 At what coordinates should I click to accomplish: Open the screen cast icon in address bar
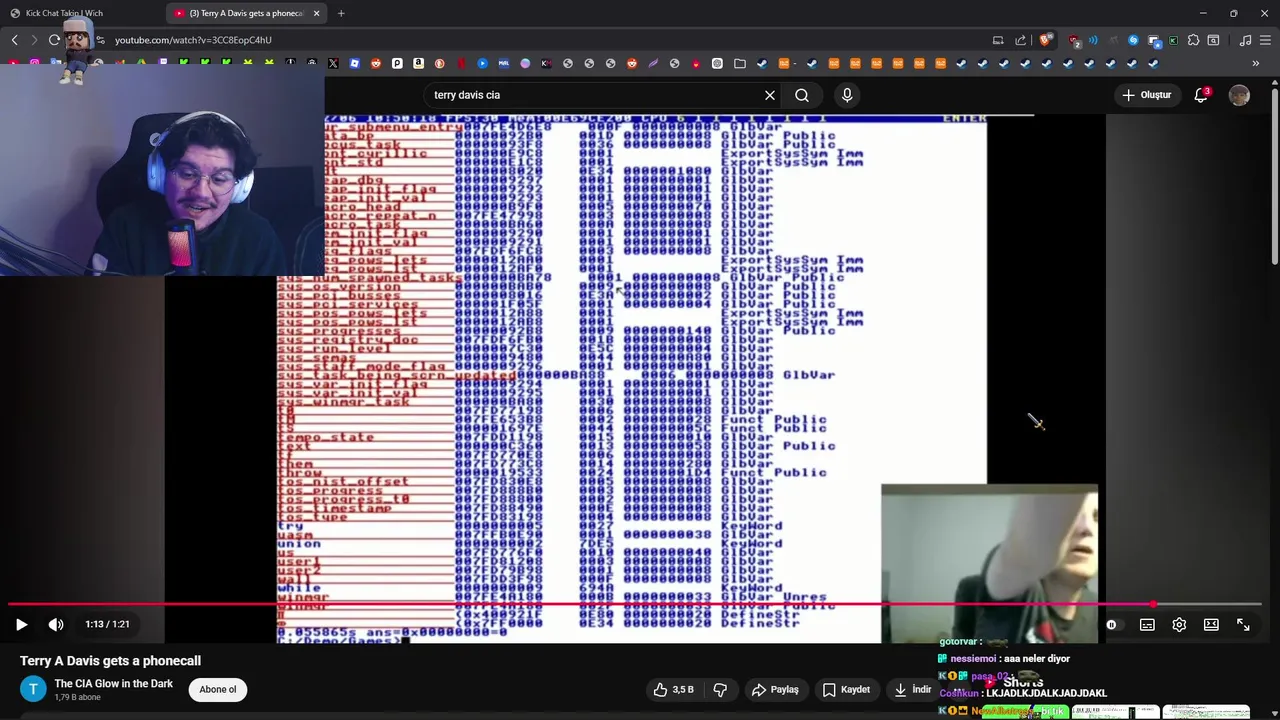click(x=998, y=40)
